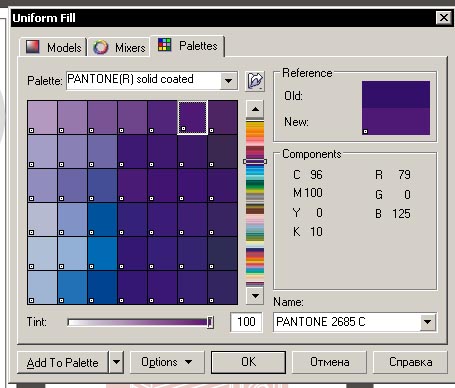
Task: Open the color Name dropdown arrow
Action: click(427, 322)
